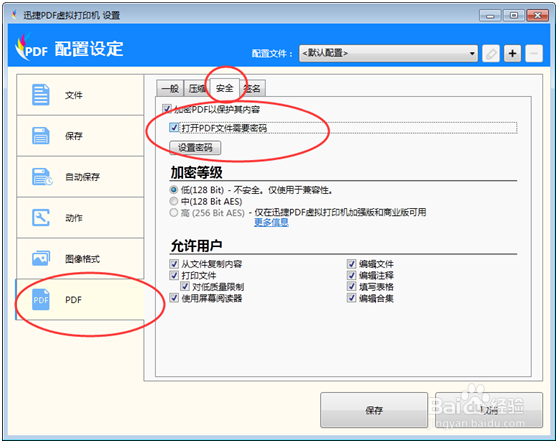The image size is (558, 443).
Task: Select 文件 label in sidebar
Action: pos(74,95)
